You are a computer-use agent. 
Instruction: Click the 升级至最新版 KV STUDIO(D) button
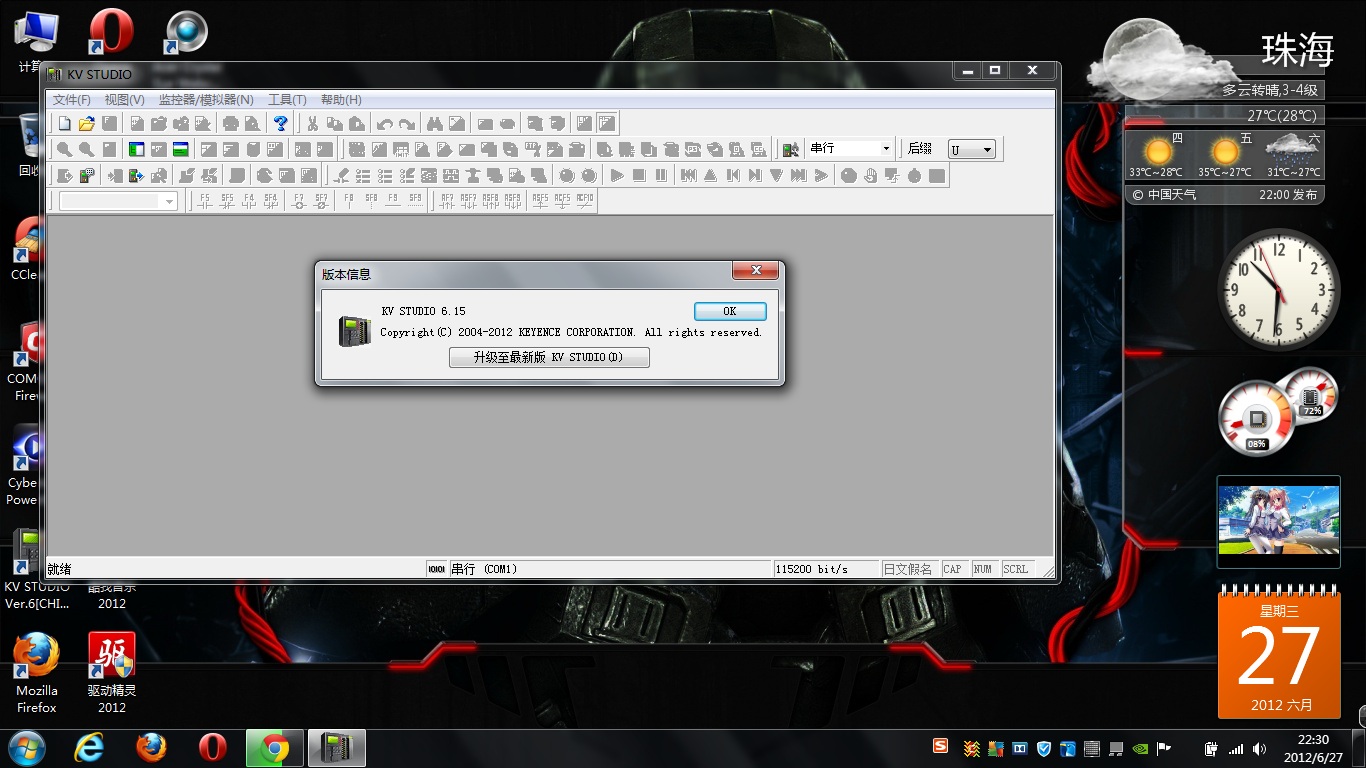(549, 357)
